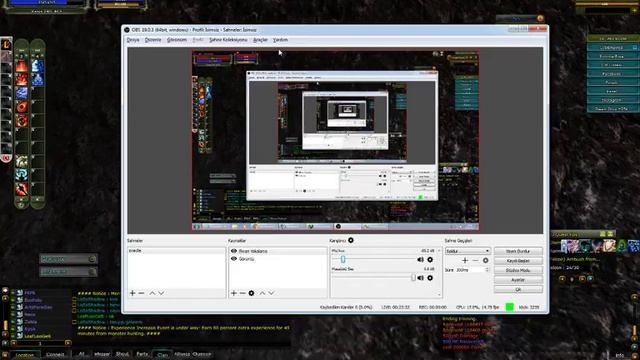Image resolution: width=640 pixels, height=360 pixels.
Task: Open Masaüstü Ses audio settings gear
Action: (430, 278)
